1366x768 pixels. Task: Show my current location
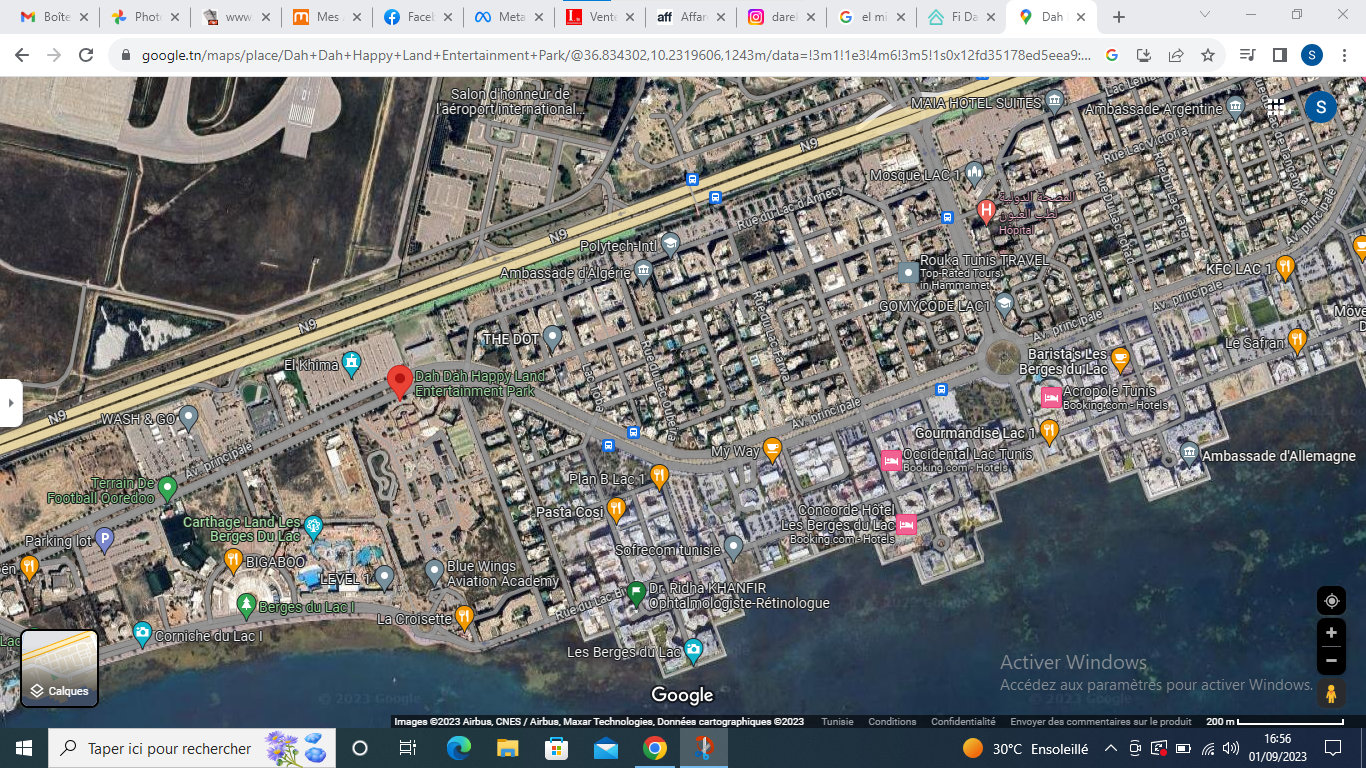coord(1331,601)
